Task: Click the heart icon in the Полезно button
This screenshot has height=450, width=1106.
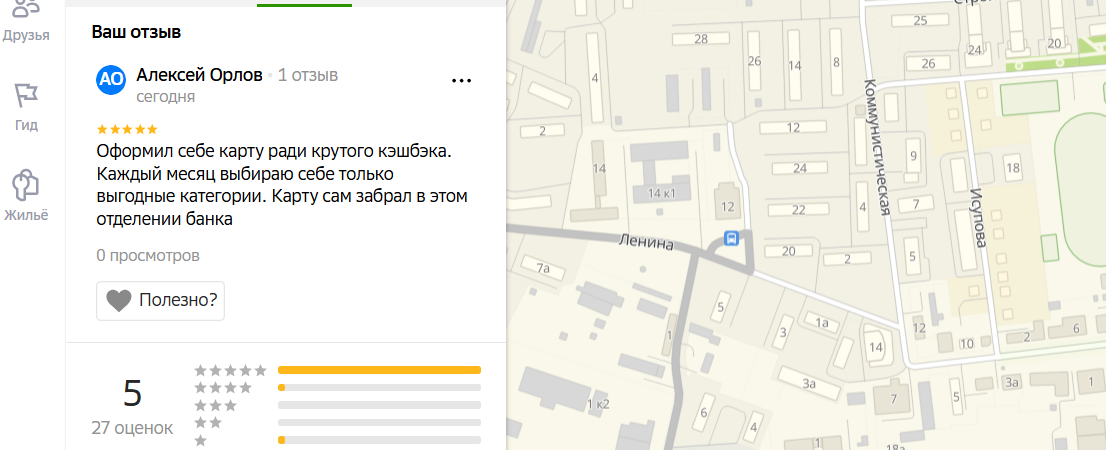Action: tap(119, 301)
